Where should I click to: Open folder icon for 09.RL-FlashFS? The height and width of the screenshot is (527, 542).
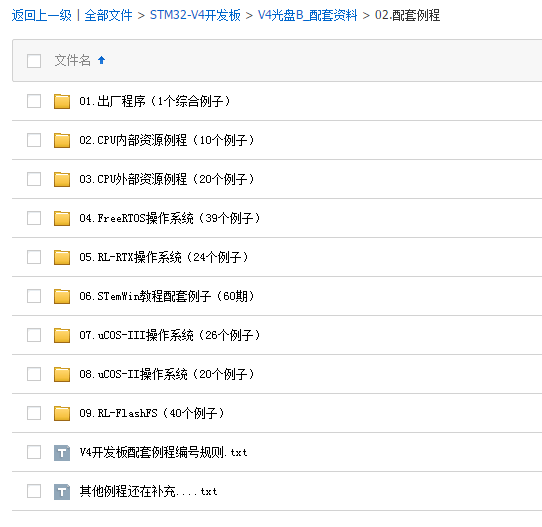(62, 413)
